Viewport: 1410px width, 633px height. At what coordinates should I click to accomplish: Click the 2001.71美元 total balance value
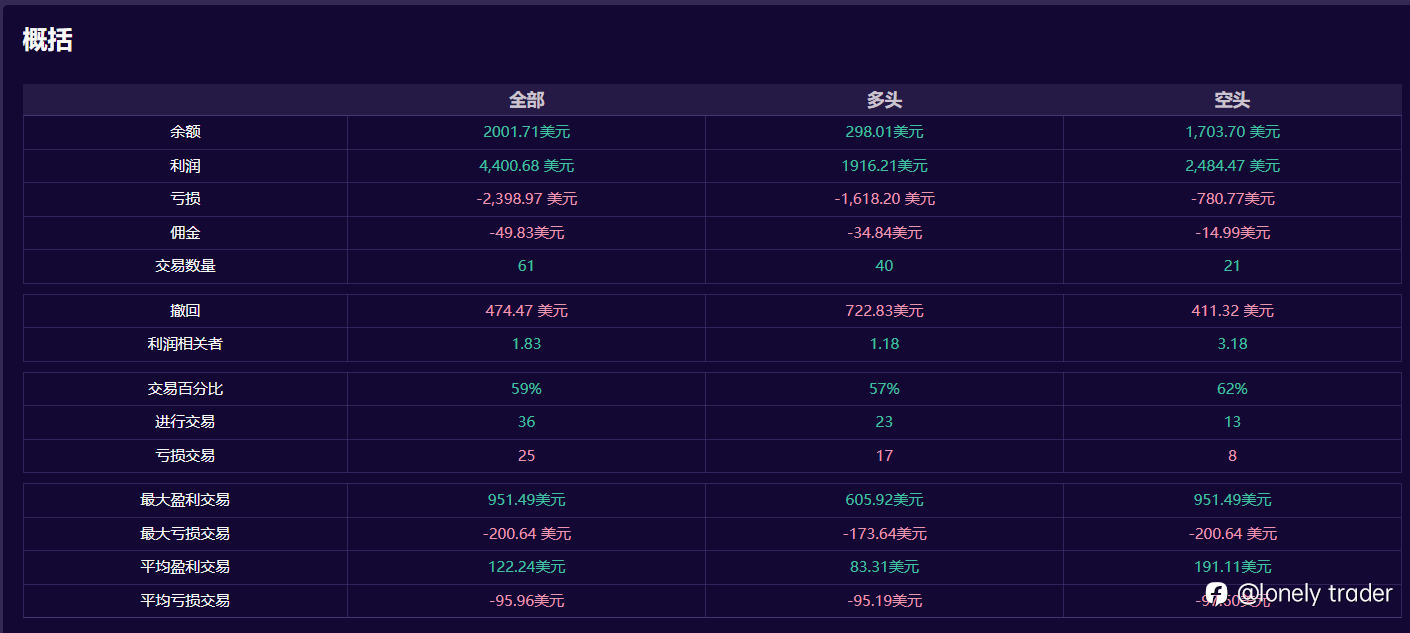pyautogui.click(x=526, y=132)
